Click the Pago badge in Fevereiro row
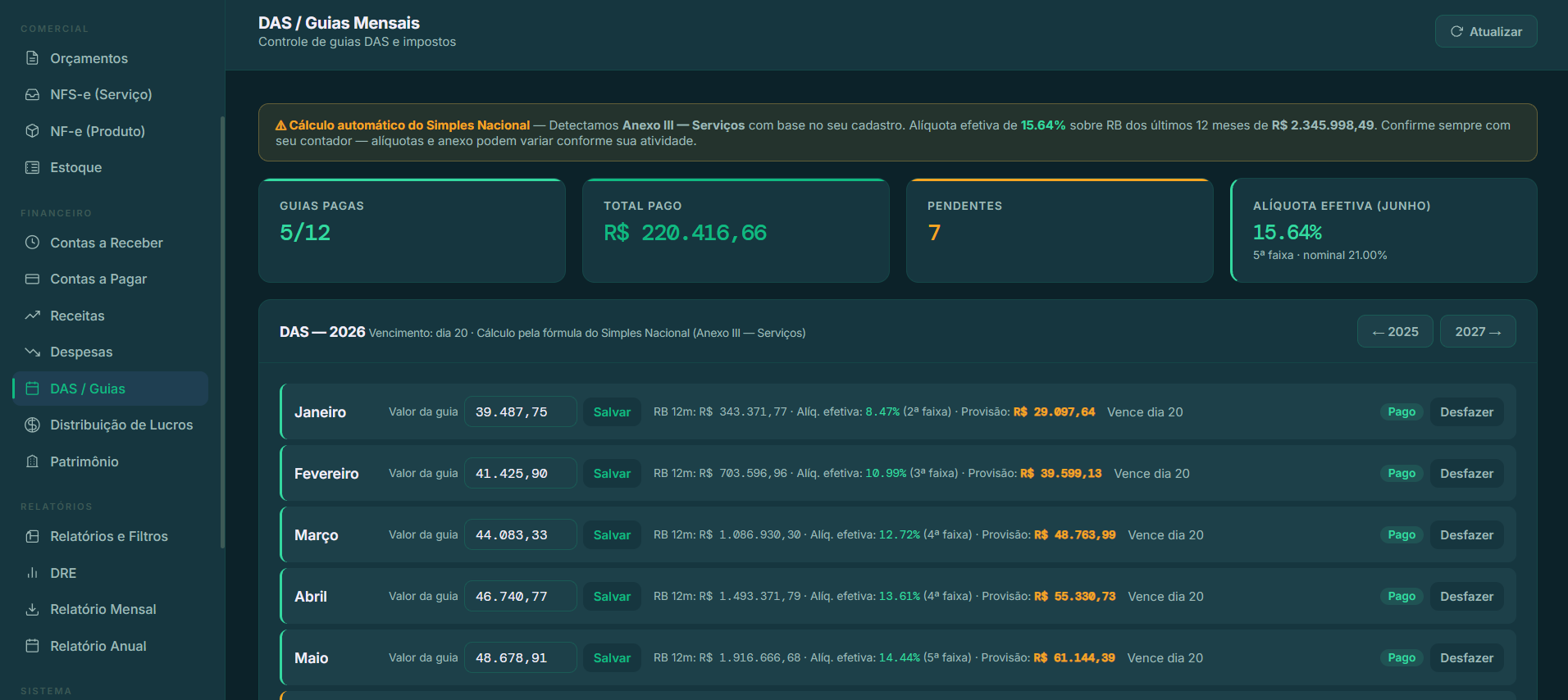Screen dimensions: 1568x700 pos(1402,473)
